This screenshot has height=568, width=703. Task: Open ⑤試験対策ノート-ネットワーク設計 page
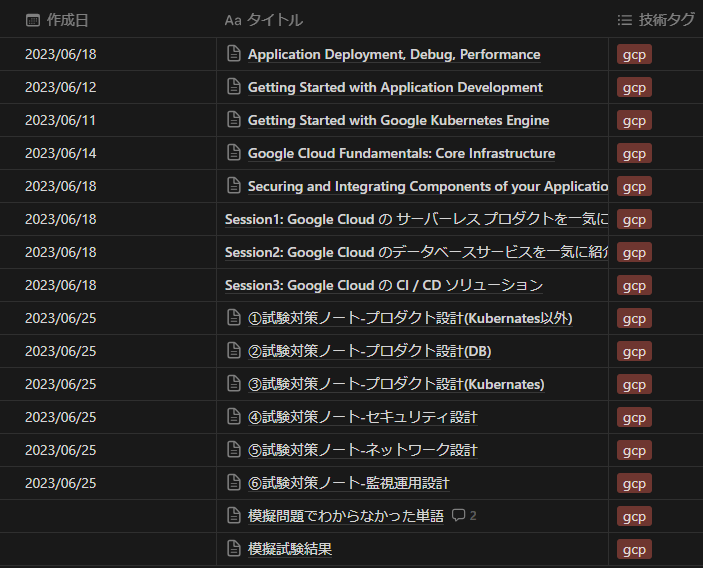[362, 450]
